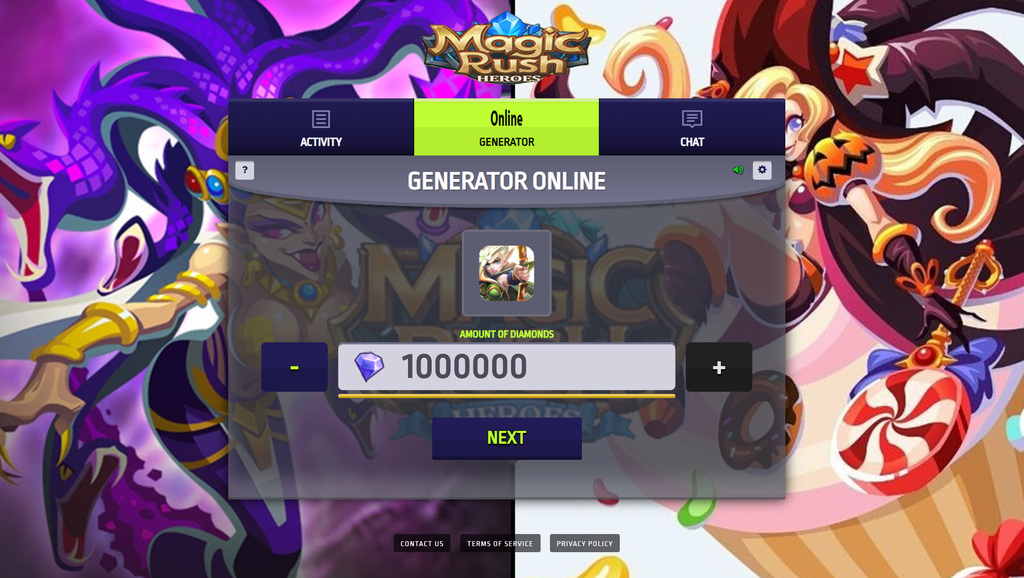Click the NEXT button
The width and height of the screenshot is (1024, 578).
pos(507,438)
